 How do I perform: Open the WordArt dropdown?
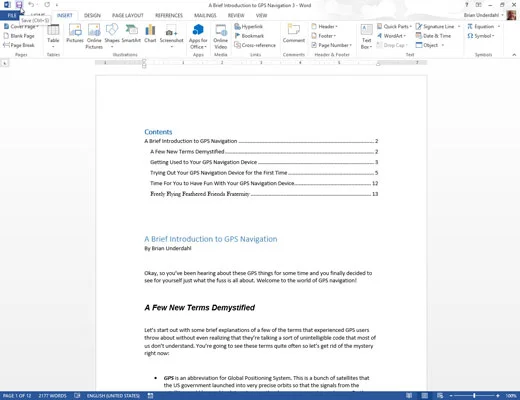point(391,36)
